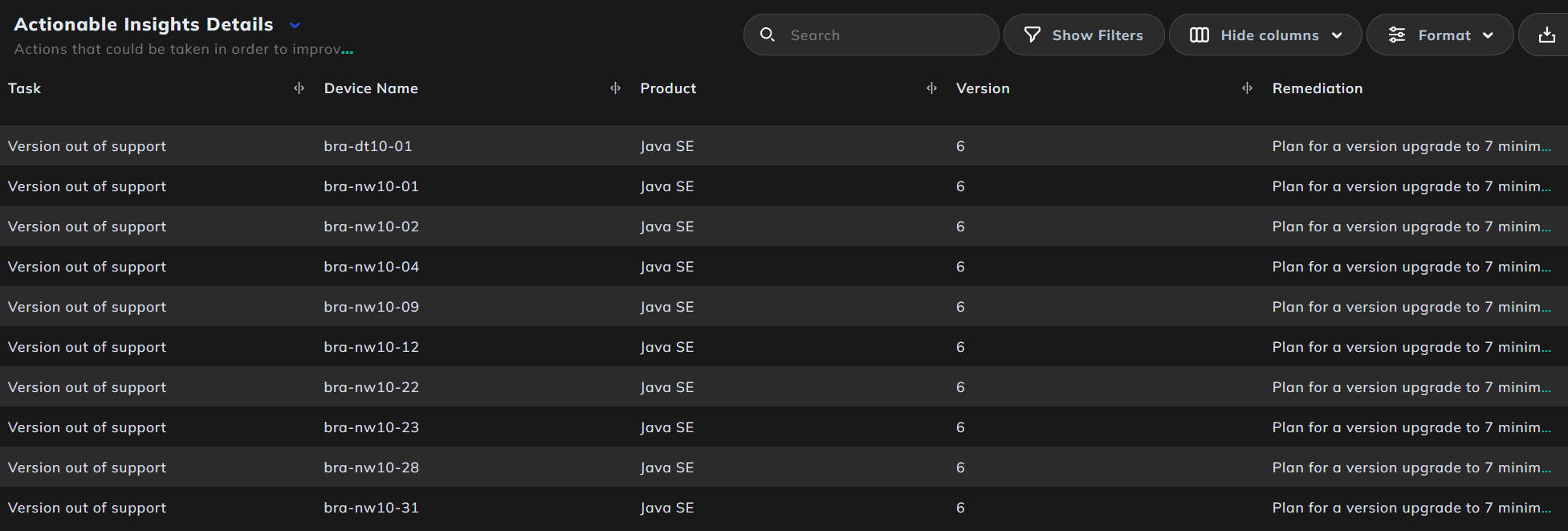Image resolution: width=1568 pixels, height=531 pixels.
Task: Focus the Search input field
Action: pos(871,35)
